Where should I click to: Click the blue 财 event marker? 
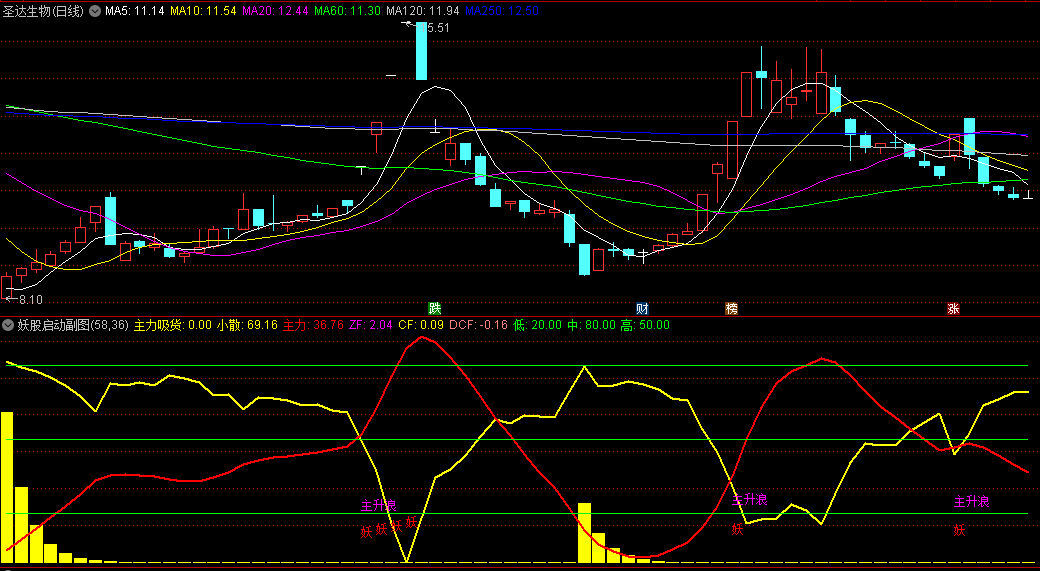point(642,308)
